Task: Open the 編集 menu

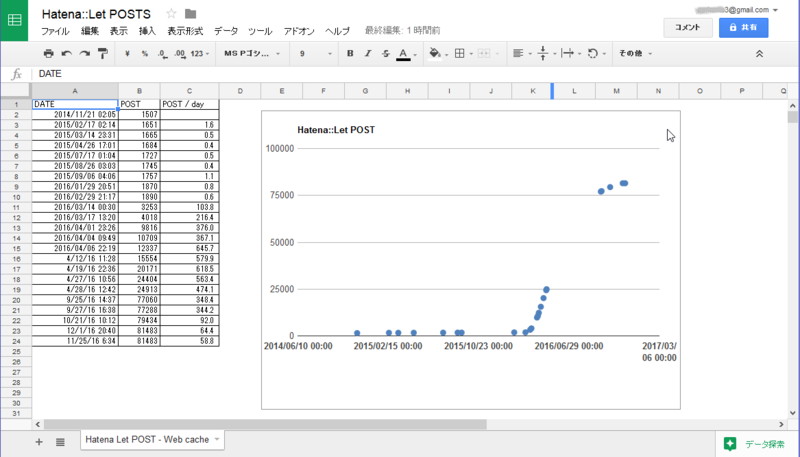Action: click(x=90, y=31)
